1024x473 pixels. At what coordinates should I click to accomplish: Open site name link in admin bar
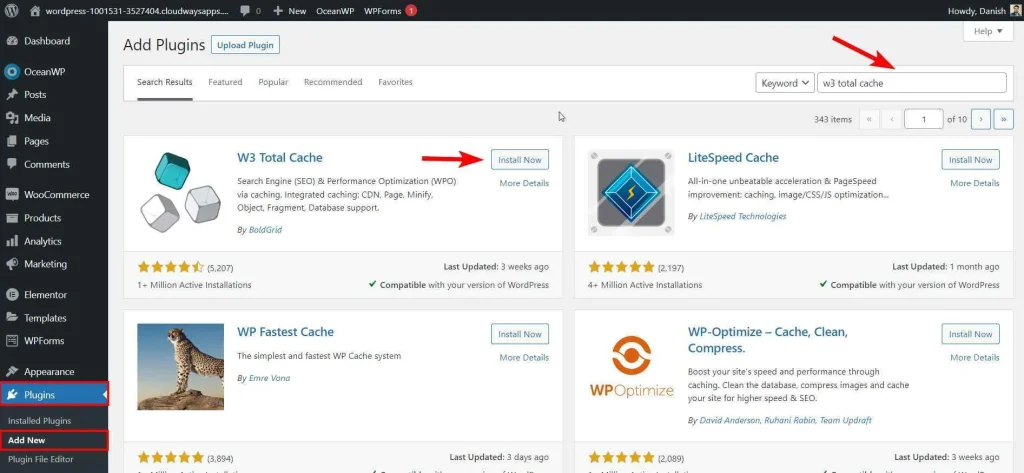pyautogui.click(x=138, y=11)
